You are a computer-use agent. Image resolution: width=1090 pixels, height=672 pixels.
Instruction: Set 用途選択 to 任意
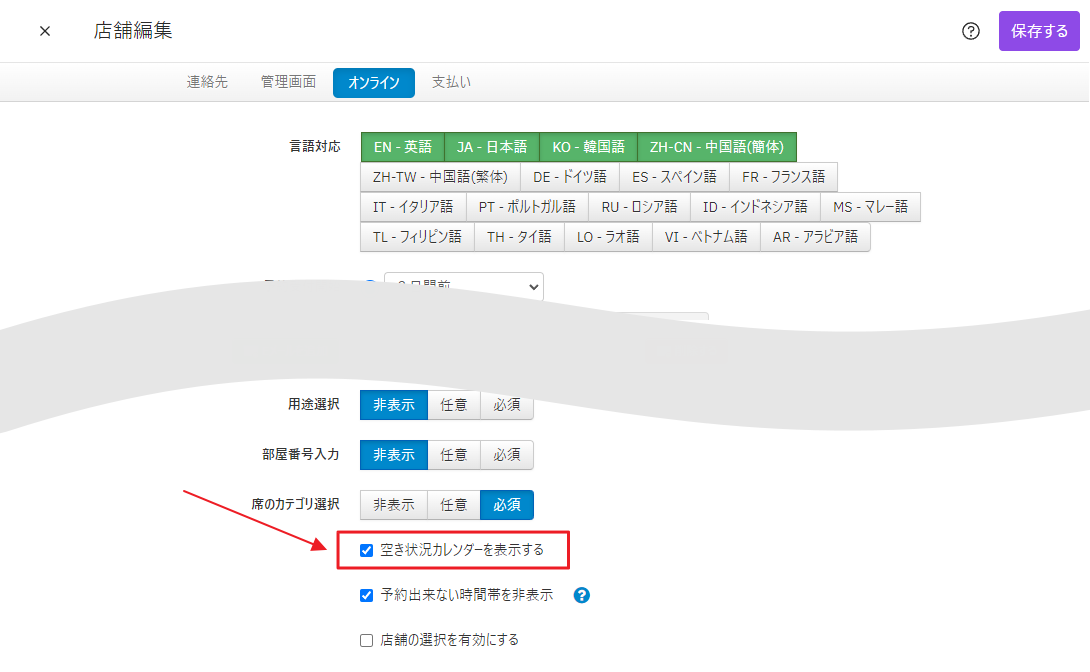click(454, 405)
